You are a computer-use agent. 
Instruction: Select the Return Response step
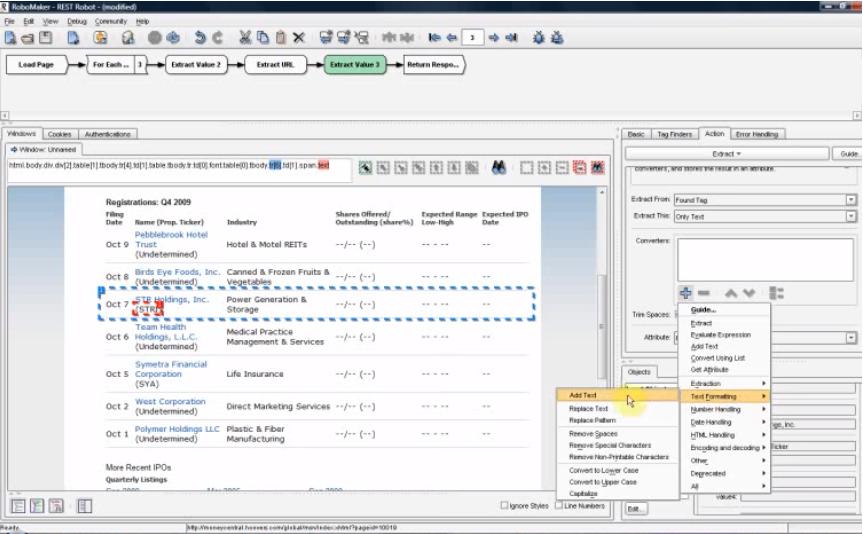434,64
